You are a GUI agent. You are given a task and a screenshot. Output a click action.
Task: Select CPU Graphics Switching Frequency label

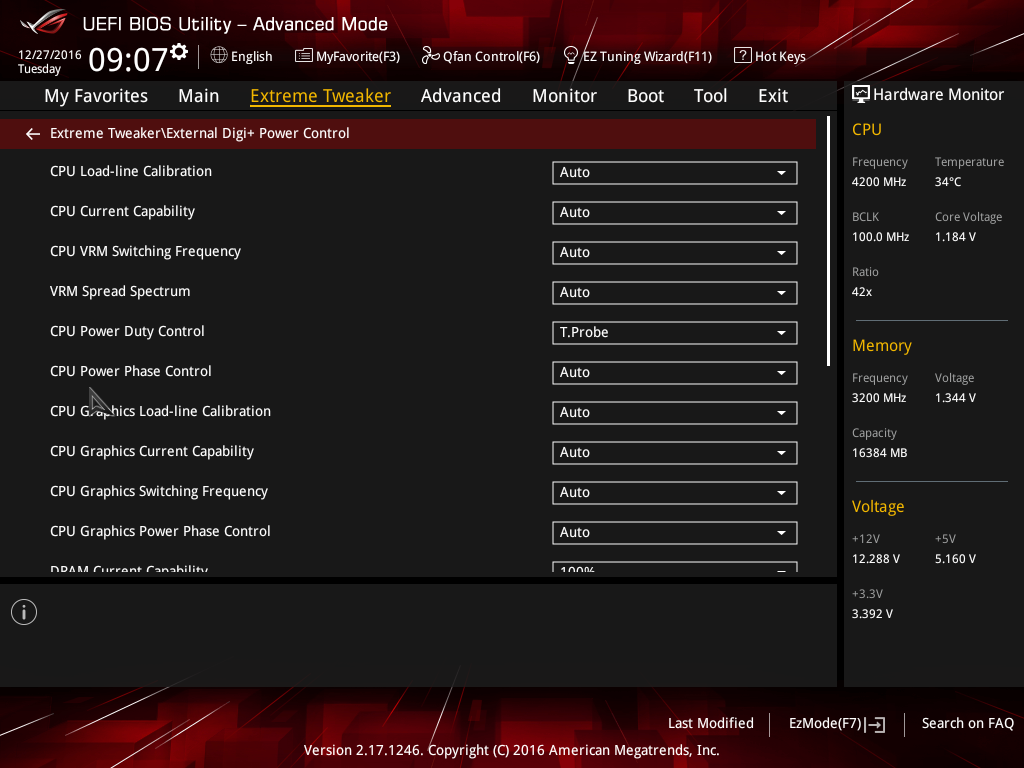pyautogui.click(x=159, y=492)
